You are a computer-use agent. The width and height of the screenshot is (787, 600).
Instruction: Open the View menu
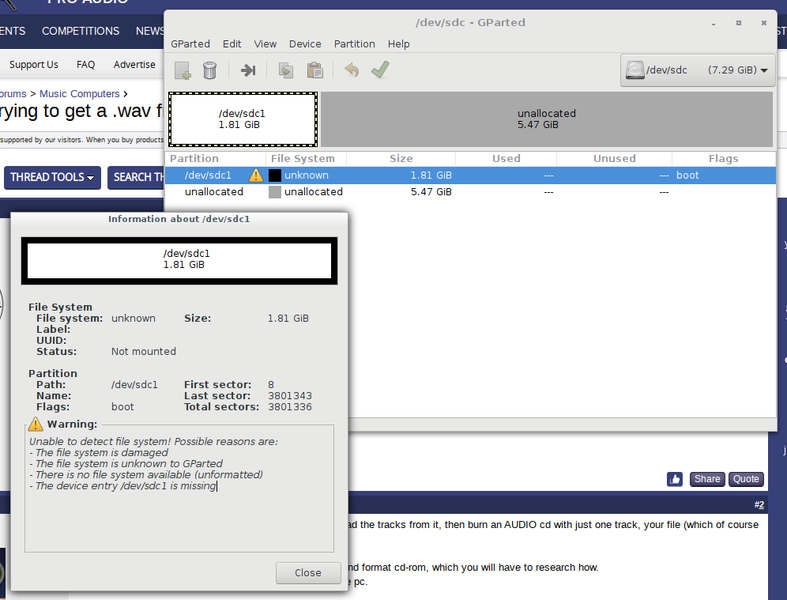[x=265, y=44]
